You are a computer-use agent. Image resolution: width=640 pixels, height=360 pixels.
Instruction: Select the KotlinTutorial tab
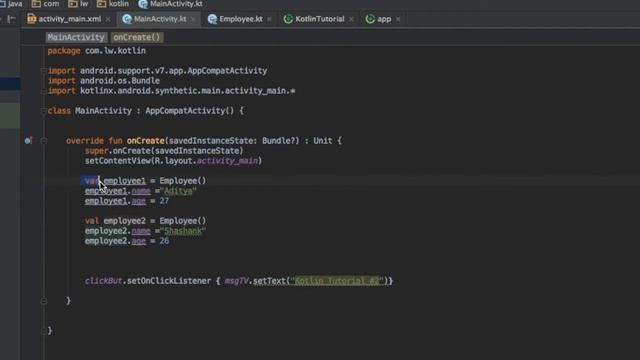[320, 19]
